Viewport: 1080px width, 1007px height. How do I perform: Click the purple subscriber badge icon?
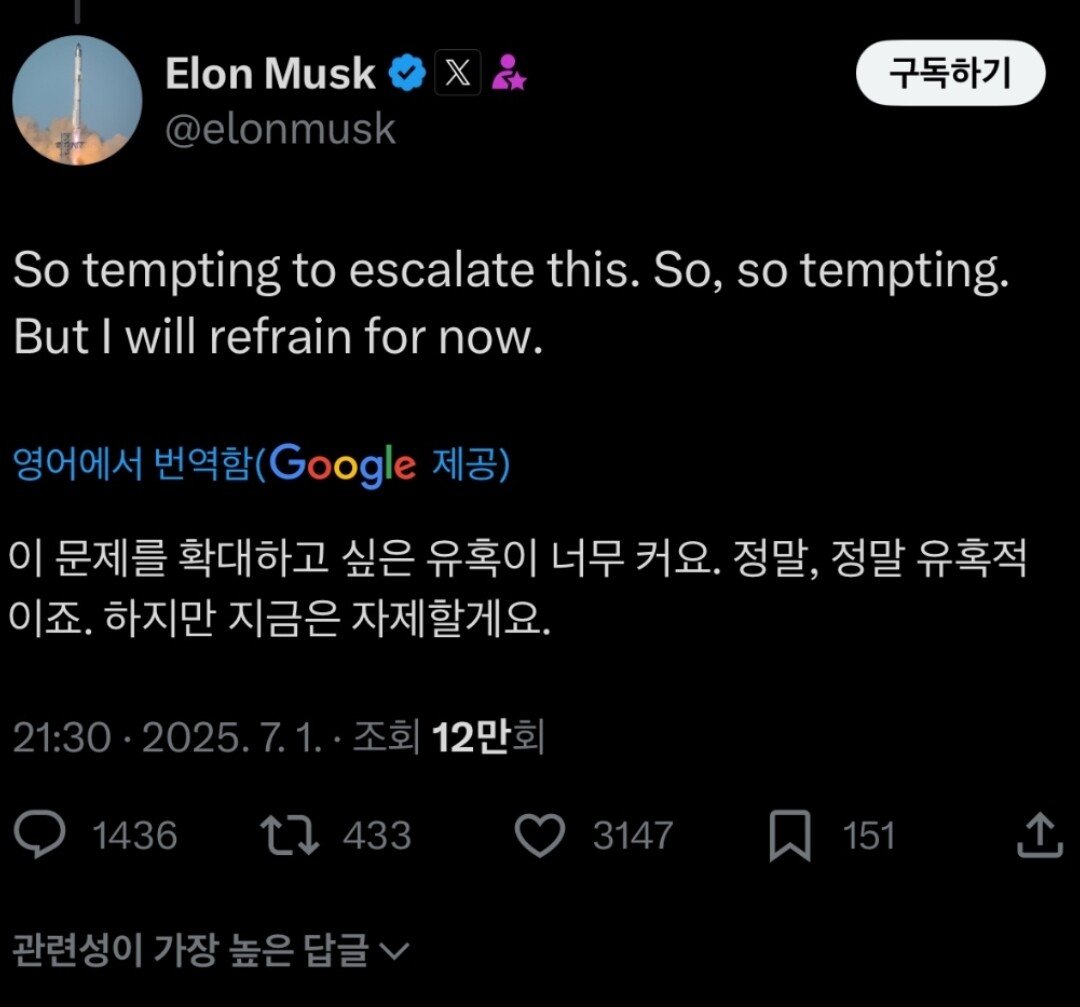(510, 74)
